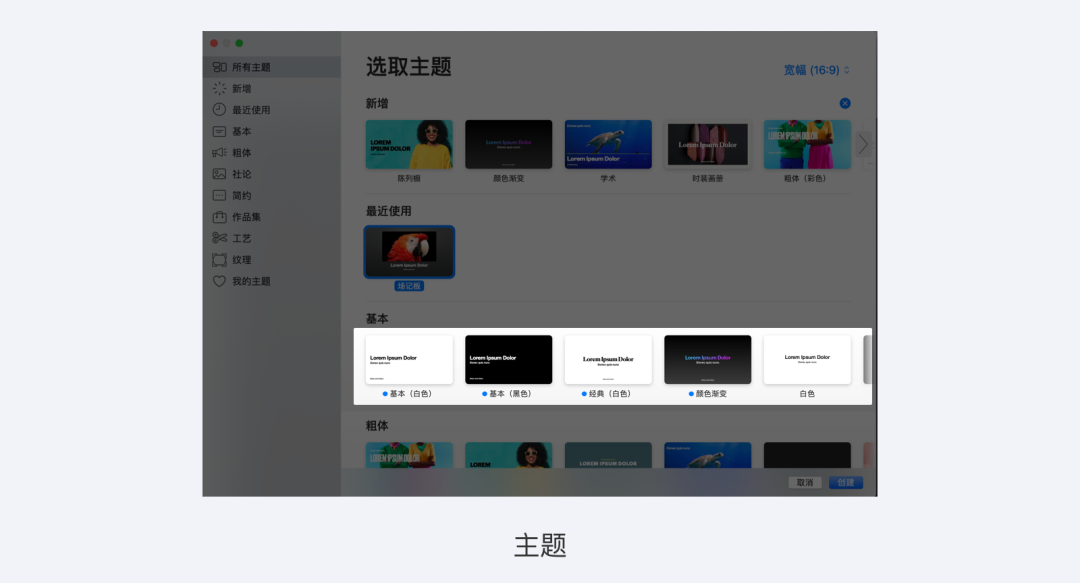The image size is (1080, 583).
Task: Choose the 白色 theme thumbnail
Action: coord(807,359)
